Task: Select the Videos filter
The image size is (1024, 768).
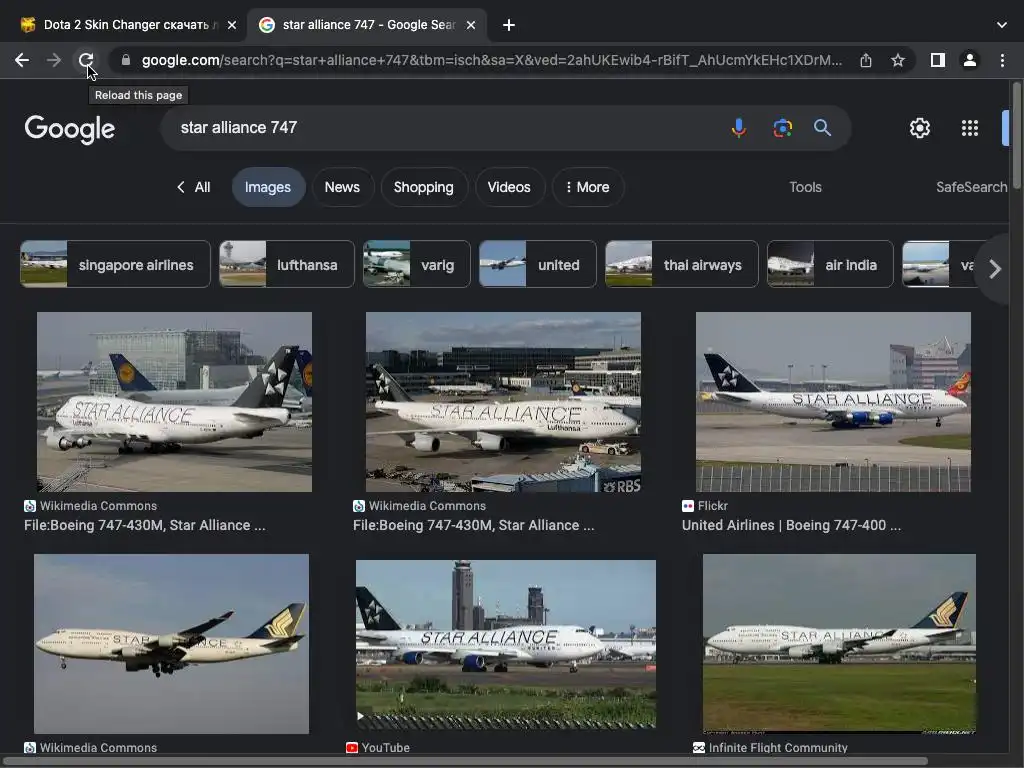Action: coord(509,187)
